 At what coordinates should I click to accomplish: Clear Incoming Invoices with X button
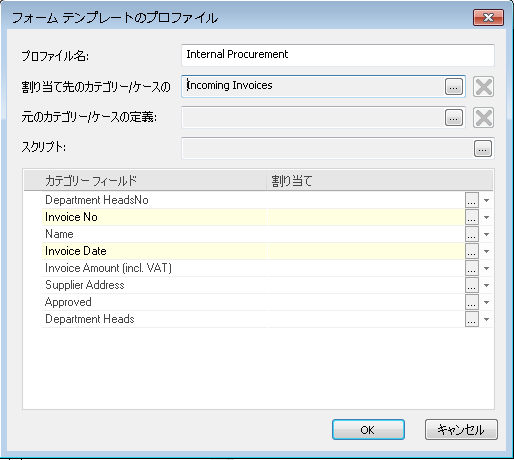tap(483, 87)
